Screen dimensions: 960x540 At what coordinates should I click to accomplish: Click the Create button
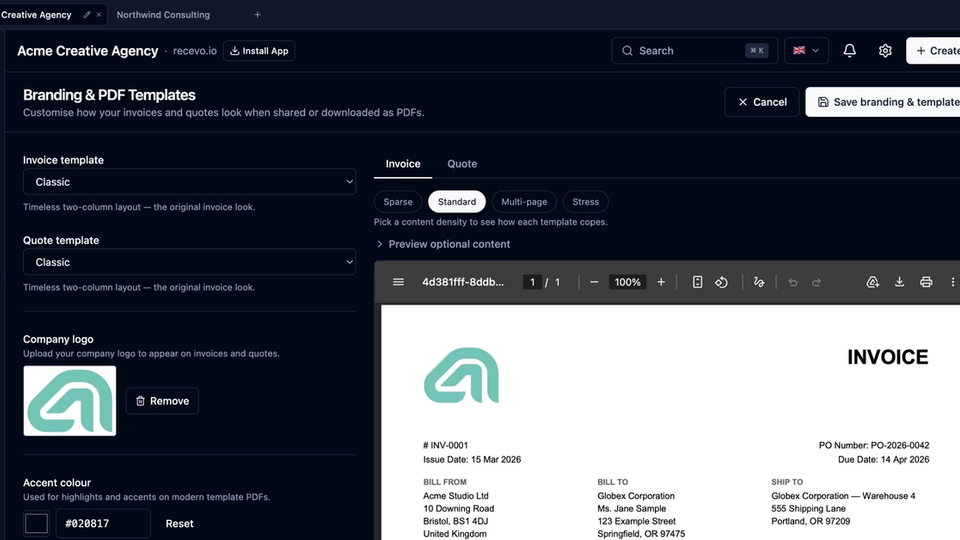[933, 51]
